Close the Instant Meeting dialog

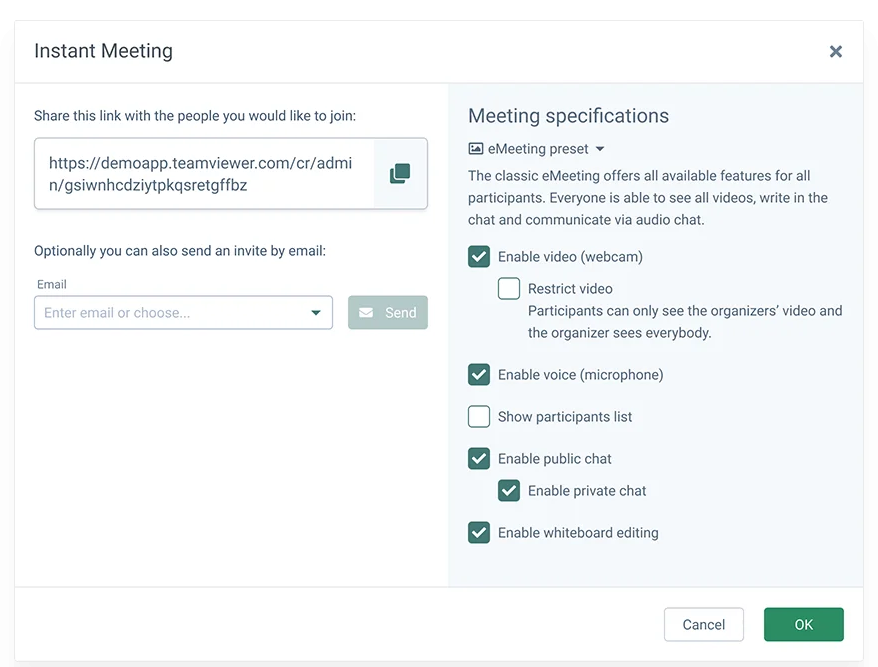(835, 52)
